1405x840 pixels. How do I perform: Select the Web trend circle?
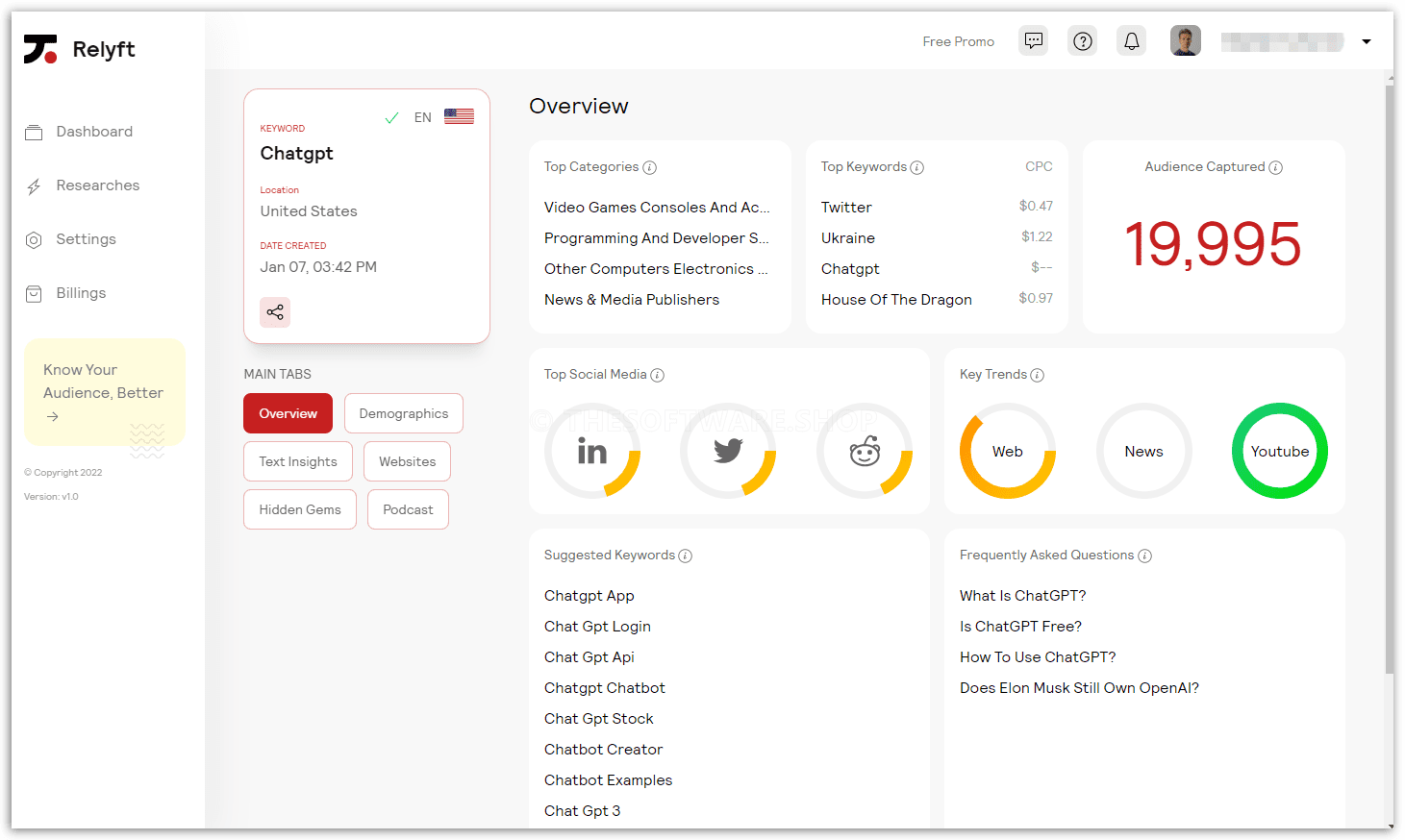tap(1008, 451)
